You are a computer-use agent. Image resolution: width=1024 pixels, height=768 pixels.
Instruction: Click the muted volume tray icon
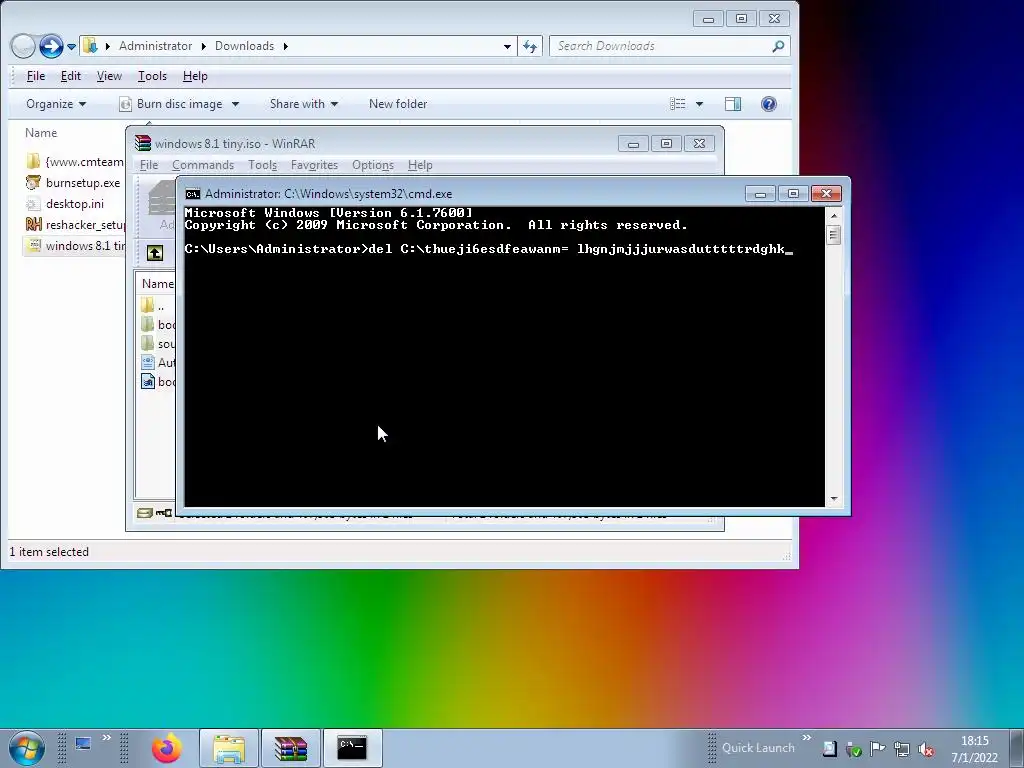[x=925, y=749]
